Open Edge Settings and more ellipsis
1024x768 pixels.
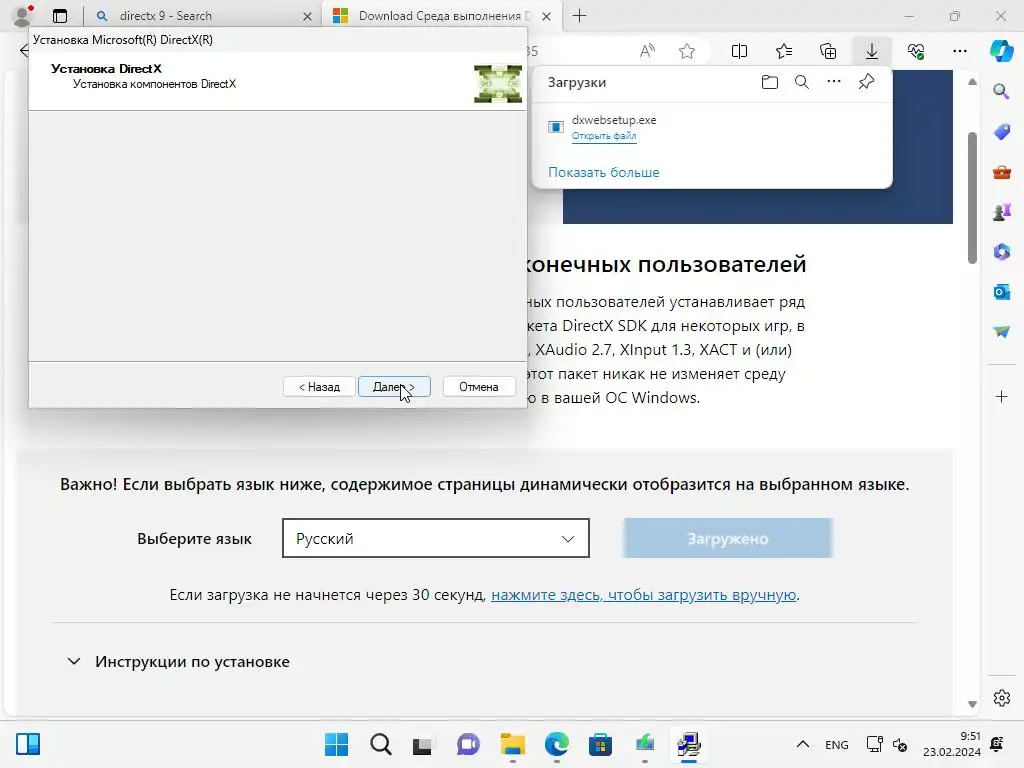(x=959, y=51)
